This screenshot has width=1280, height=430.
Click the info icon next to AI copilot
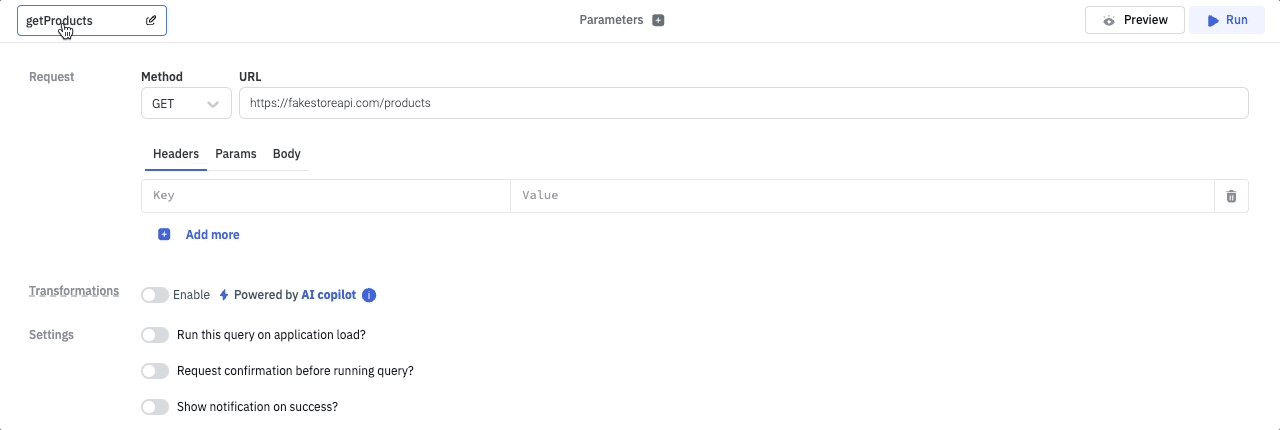pos(369,295)
